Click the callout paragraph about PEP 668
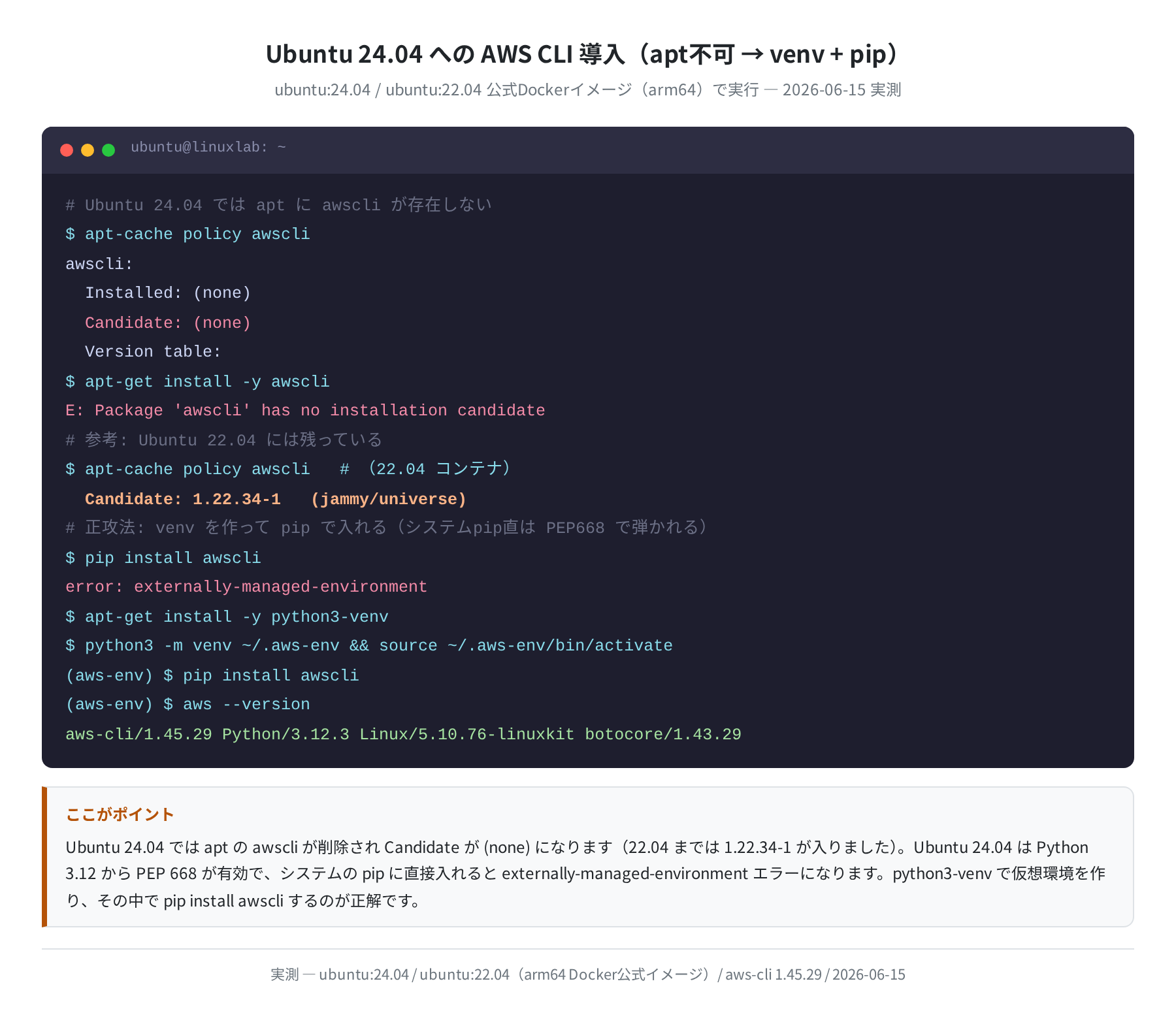 point(585,874)
